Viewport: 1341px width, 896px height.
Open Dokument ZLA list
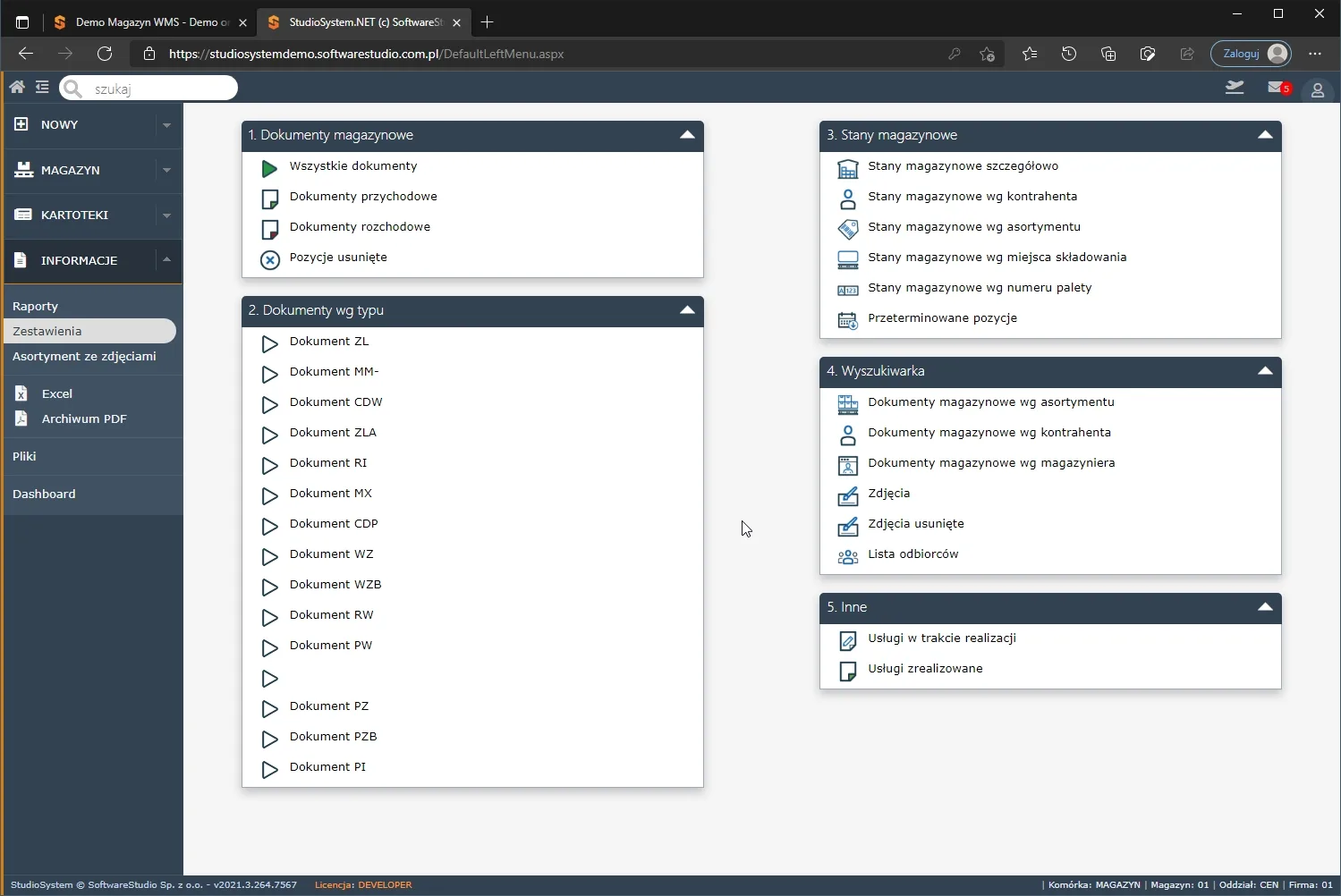333,432
